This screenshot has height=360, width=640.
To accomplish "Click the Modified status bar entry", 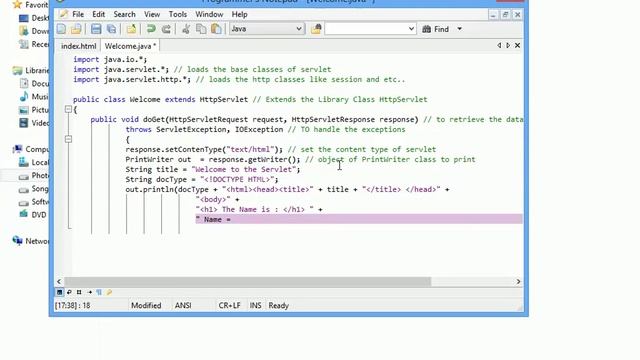I will pos(146,305).
